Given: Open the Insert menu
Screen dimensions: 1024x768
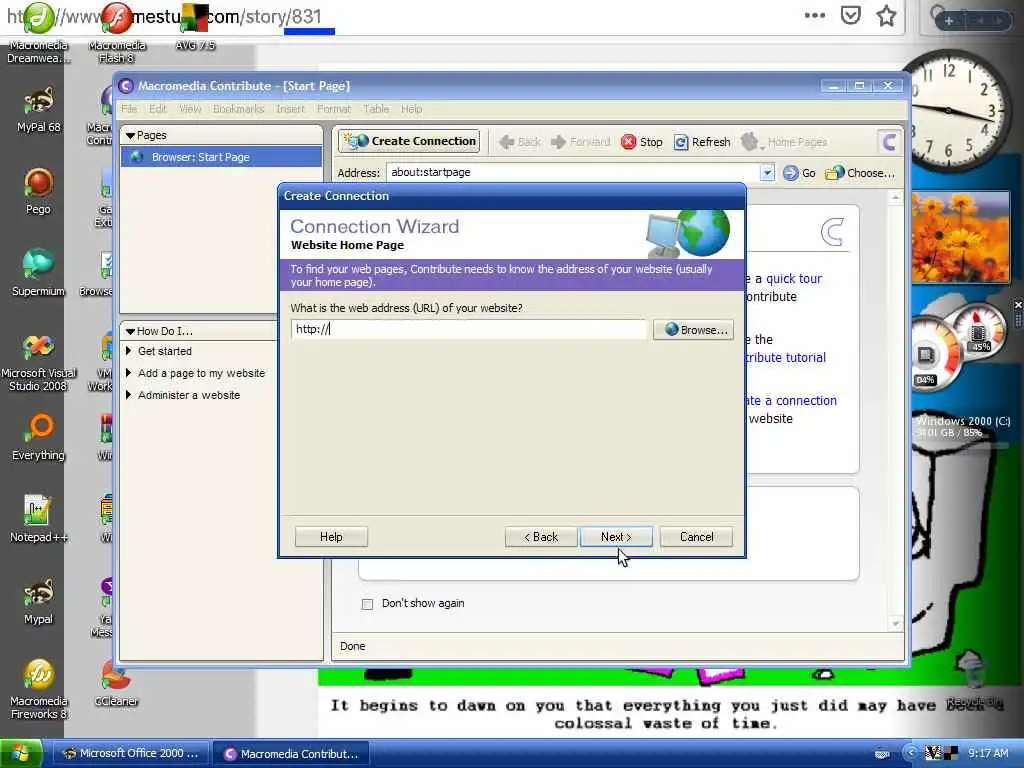Looking at the screenshot, I should point(290,109).
